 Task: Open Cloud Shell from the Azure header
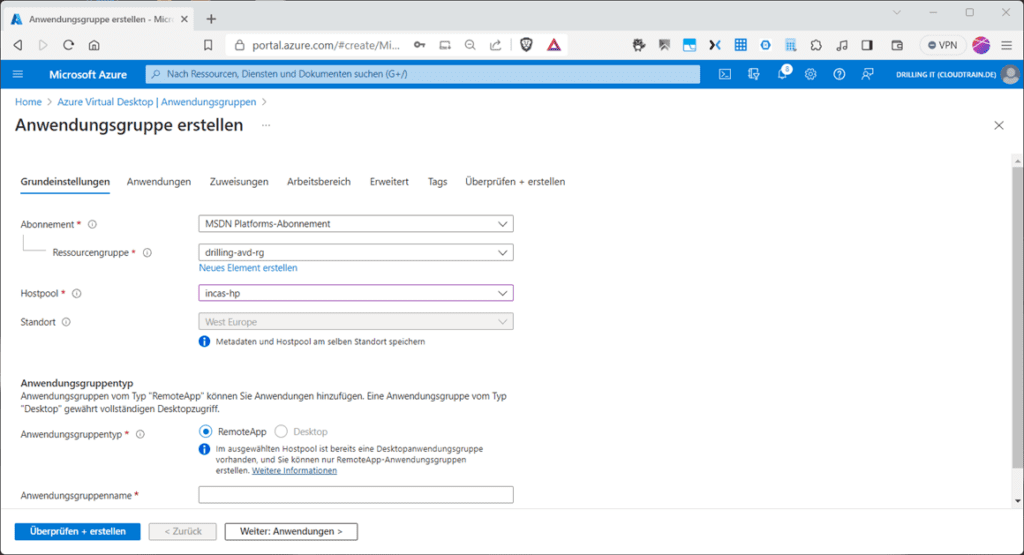pyautogui.click(x=725, y=74)
